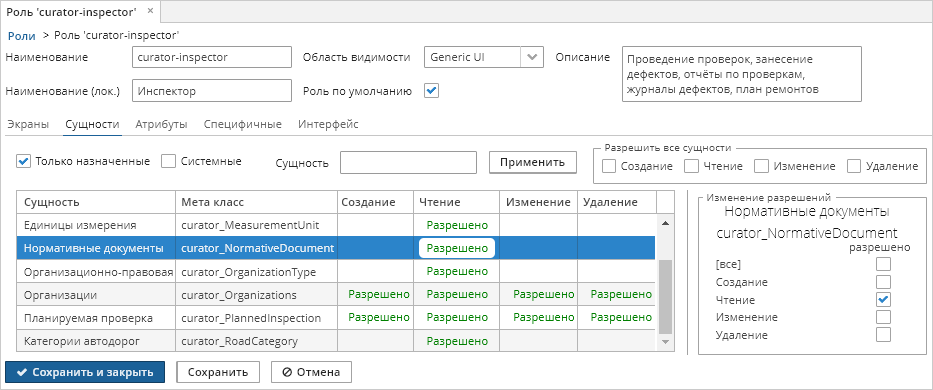Close the 'curator-inspector' role tab

coord(150,11)
